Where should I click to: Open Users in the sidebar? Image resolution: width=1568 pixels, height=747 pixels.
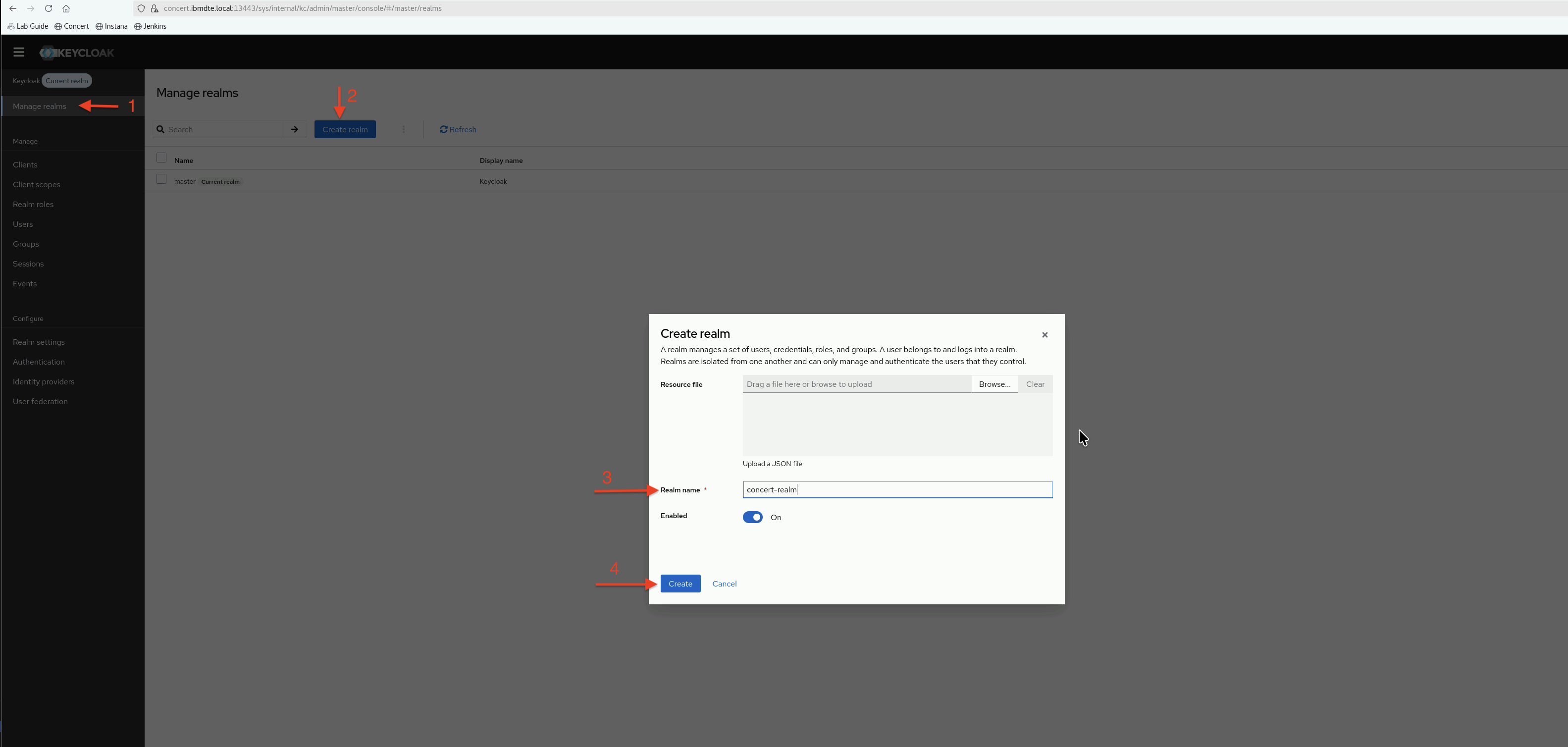pos(22,225)
